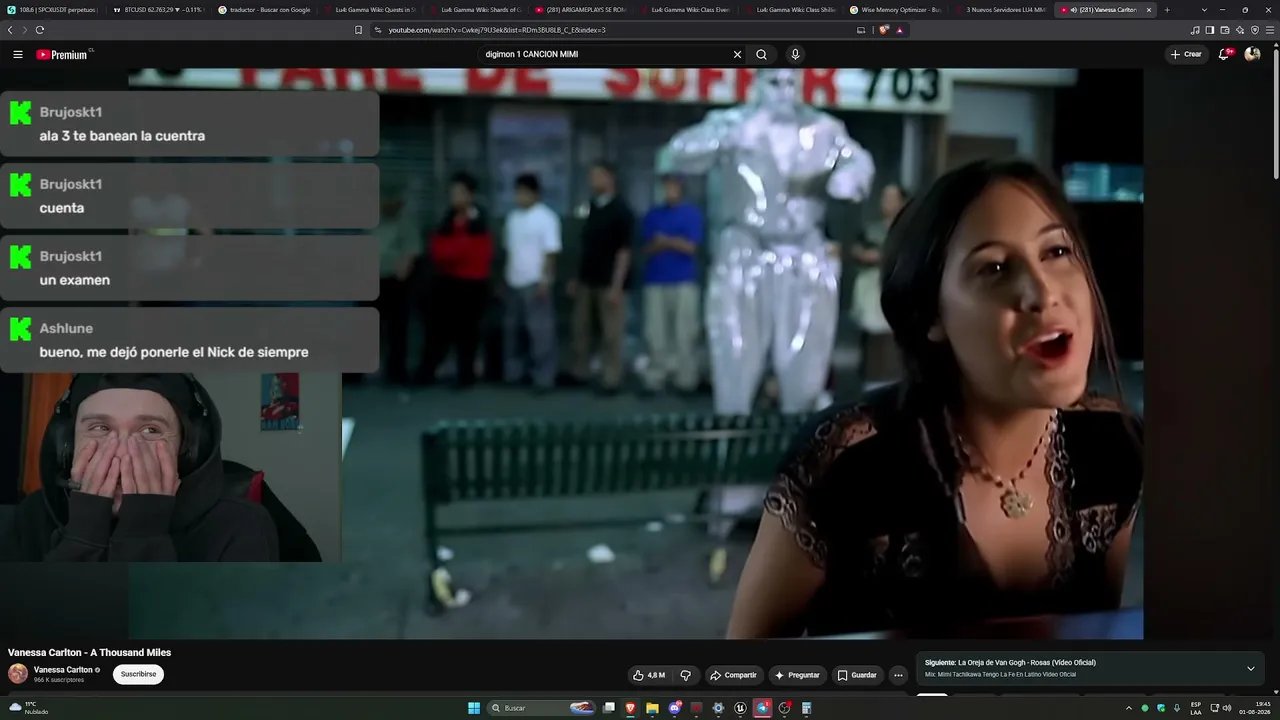Expand the playlist panel chevron
Image resolution: width=1280 pixels, height=720 pixels.
tap(1250, 668)
